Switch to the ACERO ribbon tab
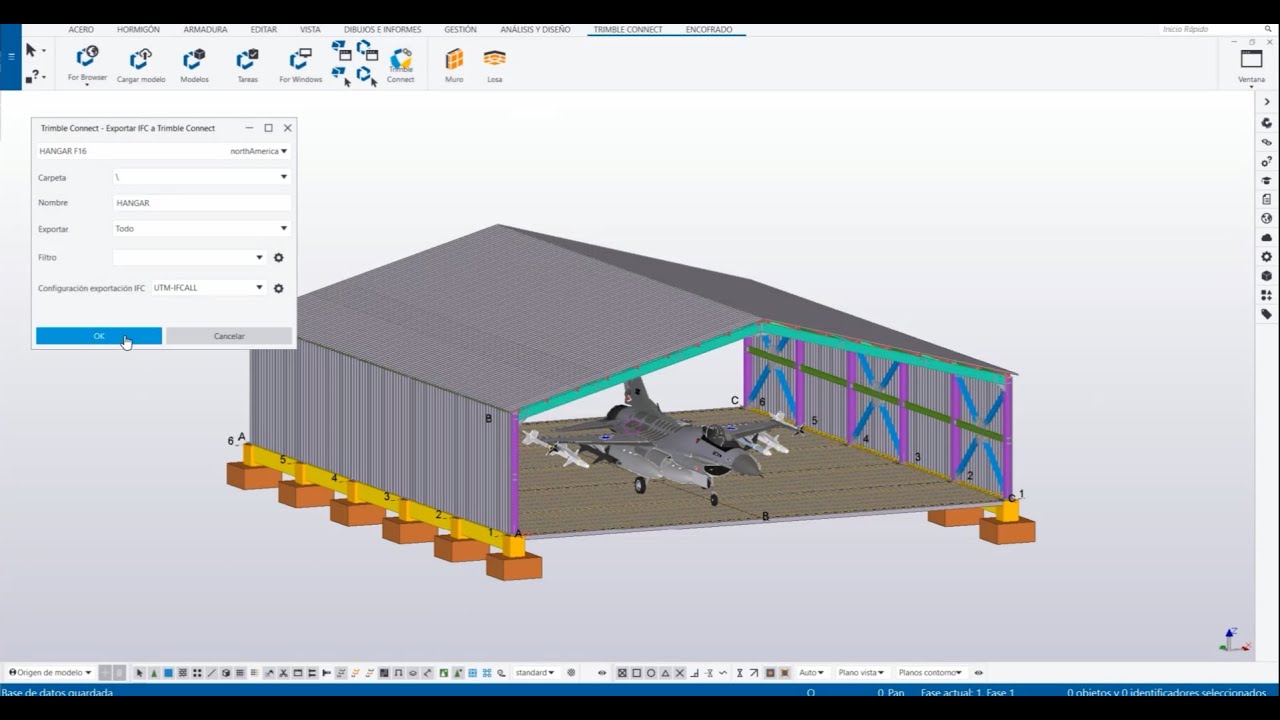This screenshot has height=720, width=1280. (81, 30)
